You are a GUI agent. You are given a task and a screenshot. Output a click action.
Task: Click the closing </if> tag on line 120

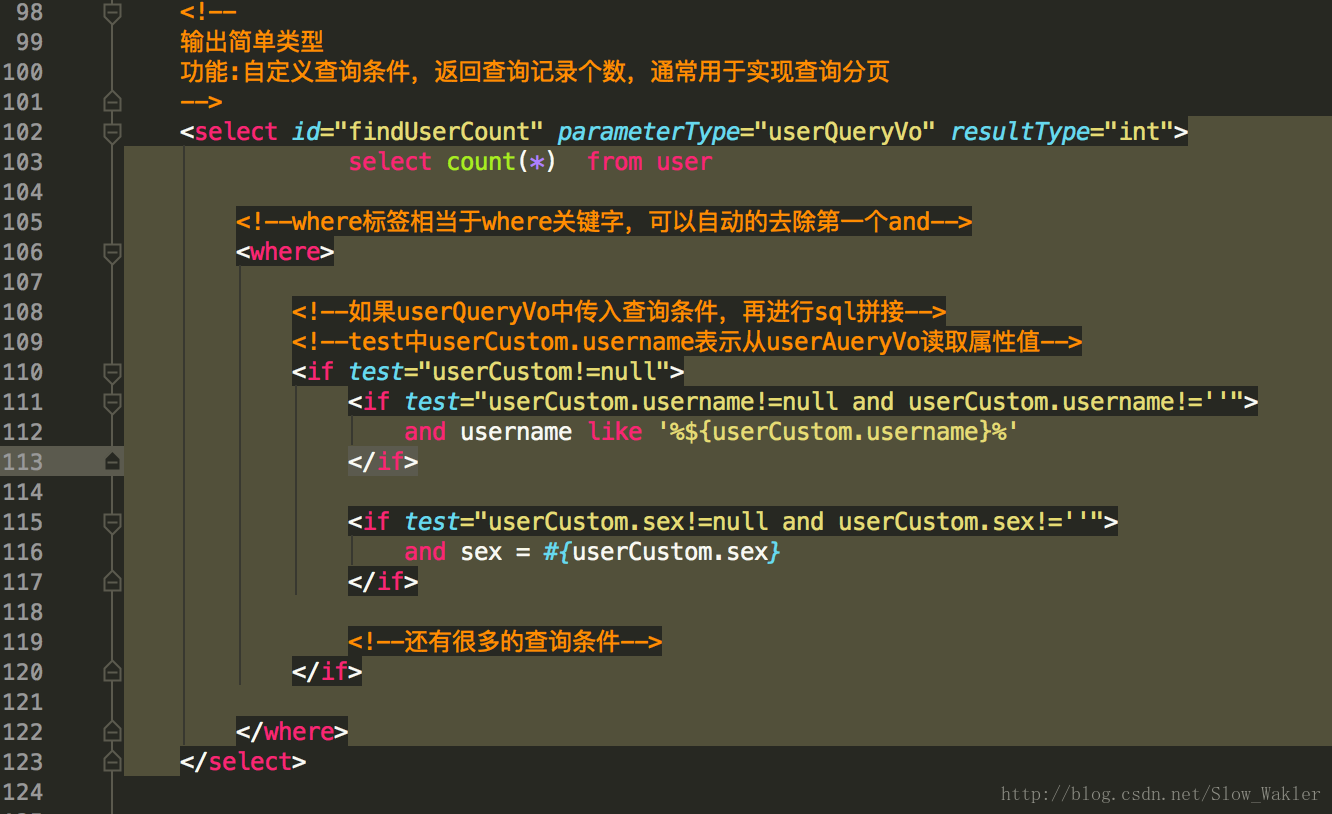coord(327,672)
